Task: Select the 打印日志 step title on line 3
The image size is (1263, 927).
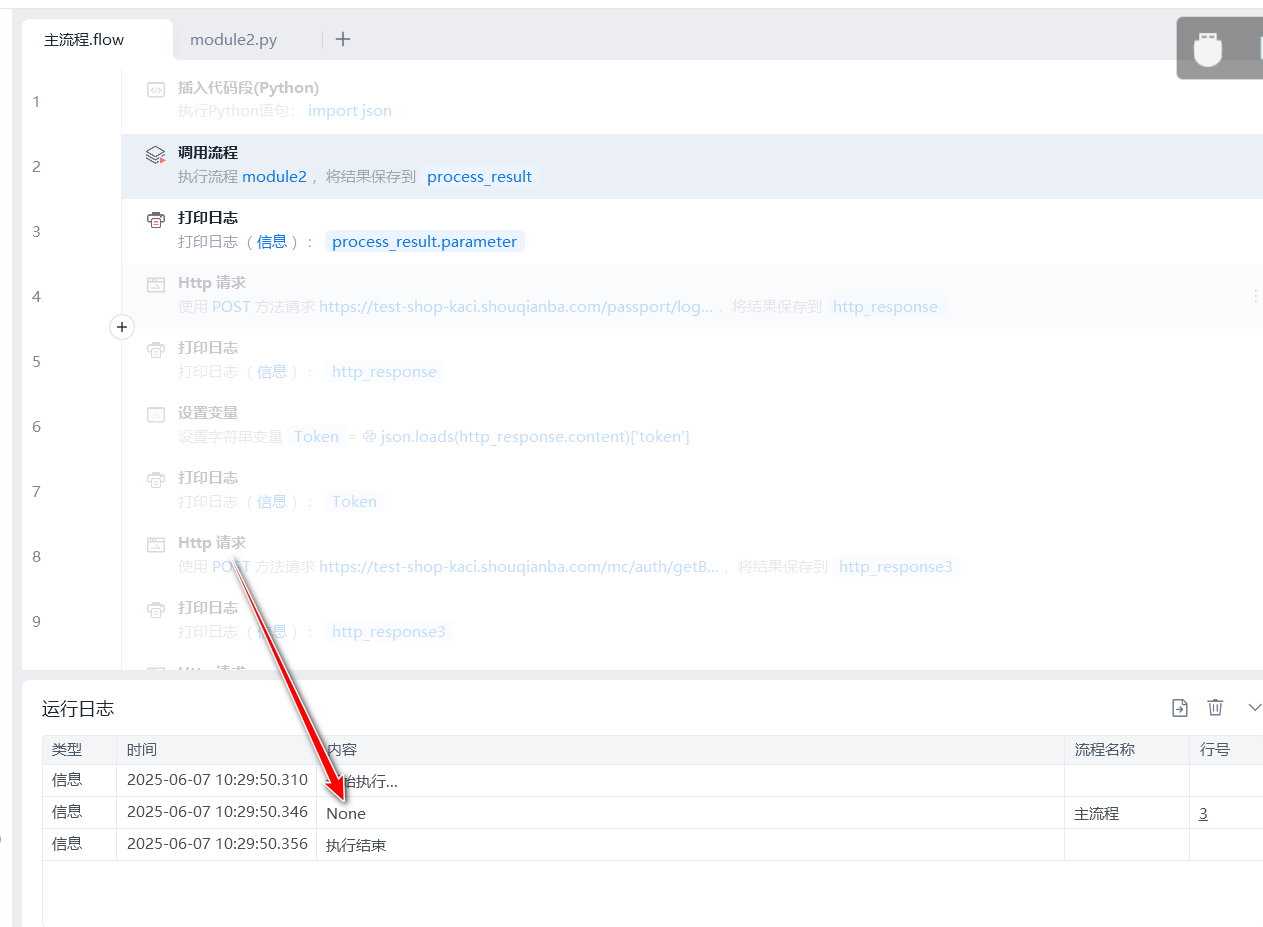Action: click(x=208, y=218)
